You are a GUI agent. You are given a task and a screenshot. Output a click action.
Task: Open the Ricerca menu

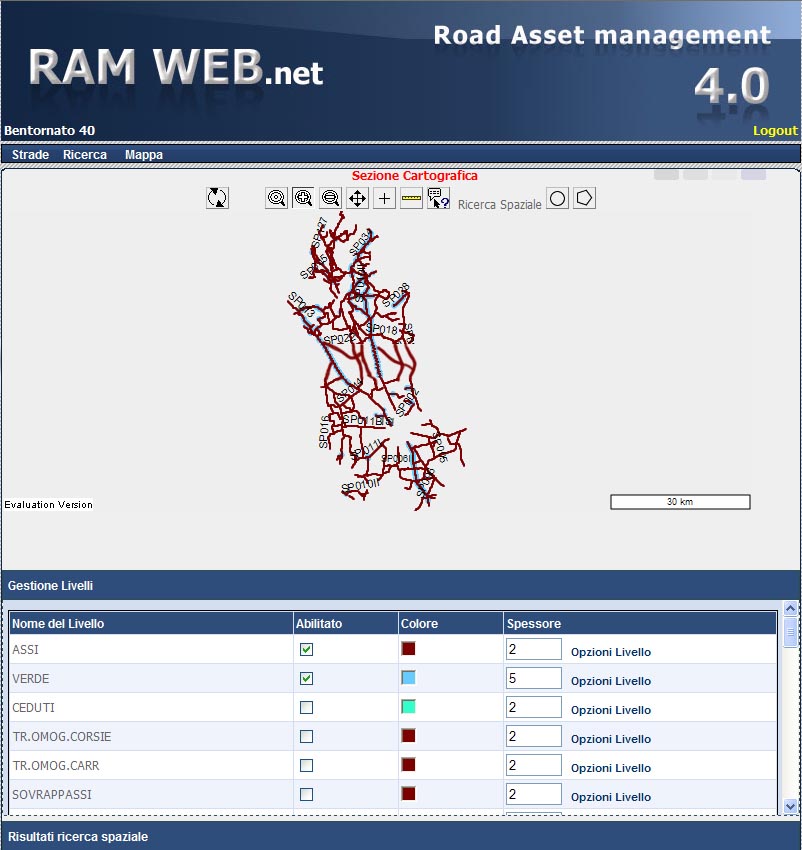click(85, 155)
